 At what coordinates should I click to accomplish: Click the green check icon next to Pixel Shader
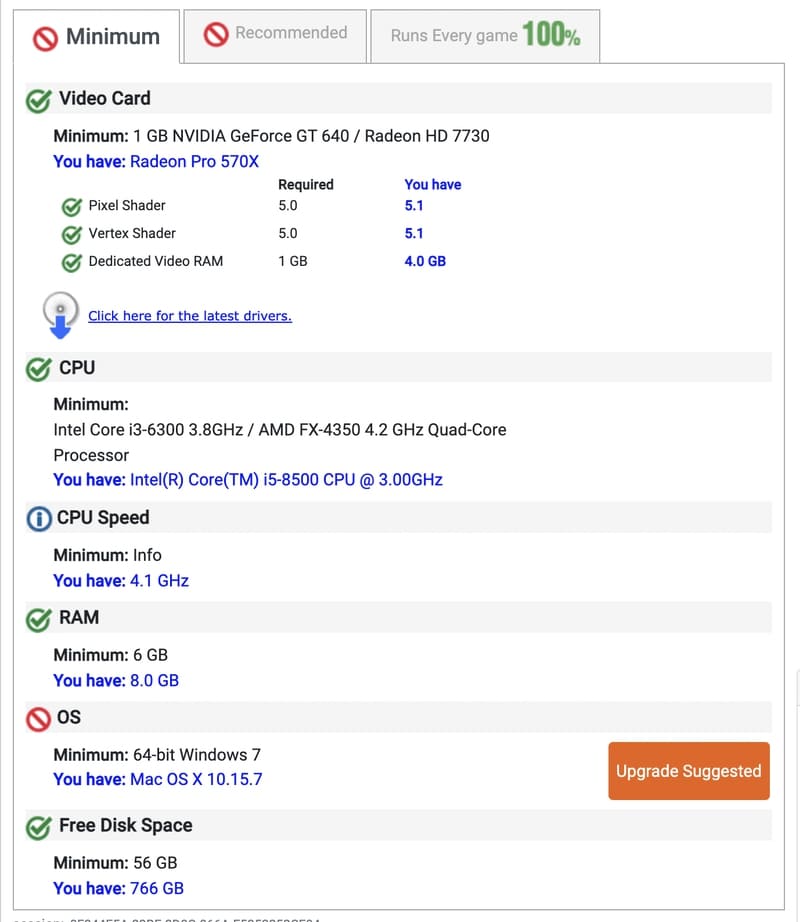click(x=71, y=206)
